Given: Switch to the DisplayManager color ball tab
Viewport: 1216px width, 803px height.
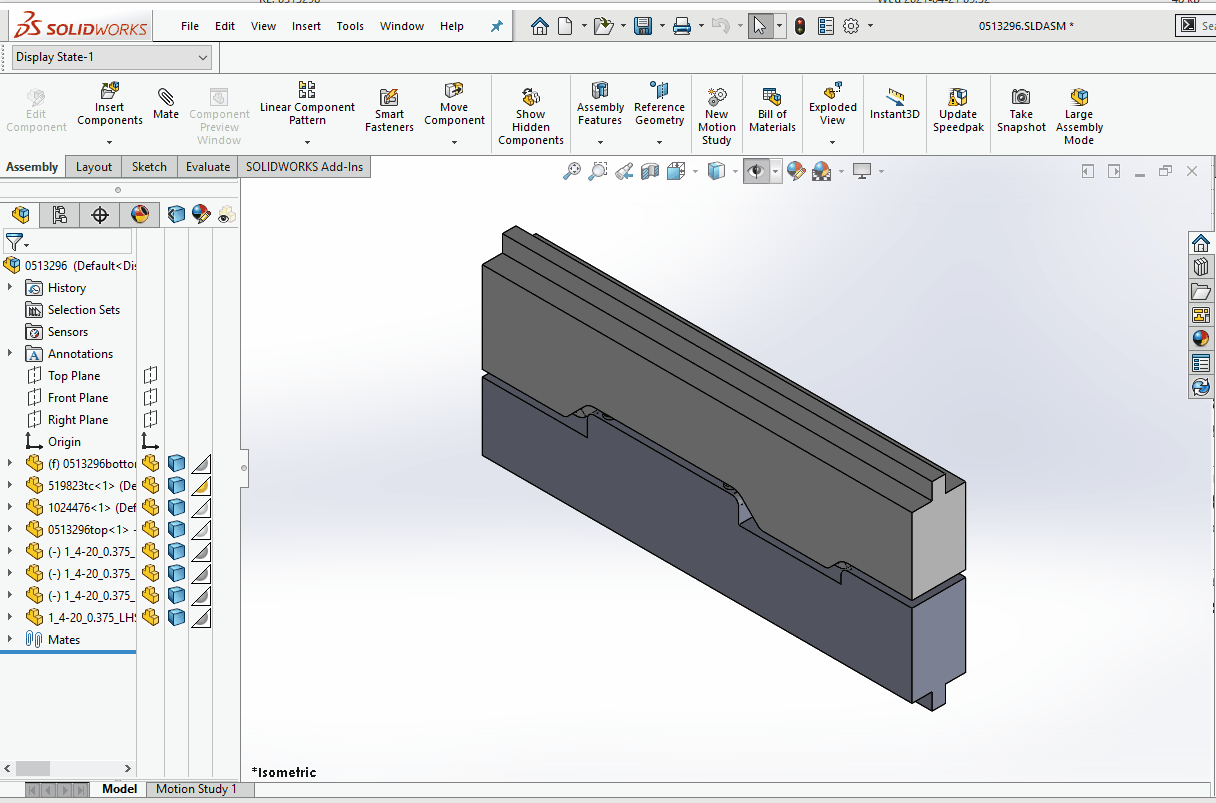Looking at the screenshot, I should tap(140, 214).
